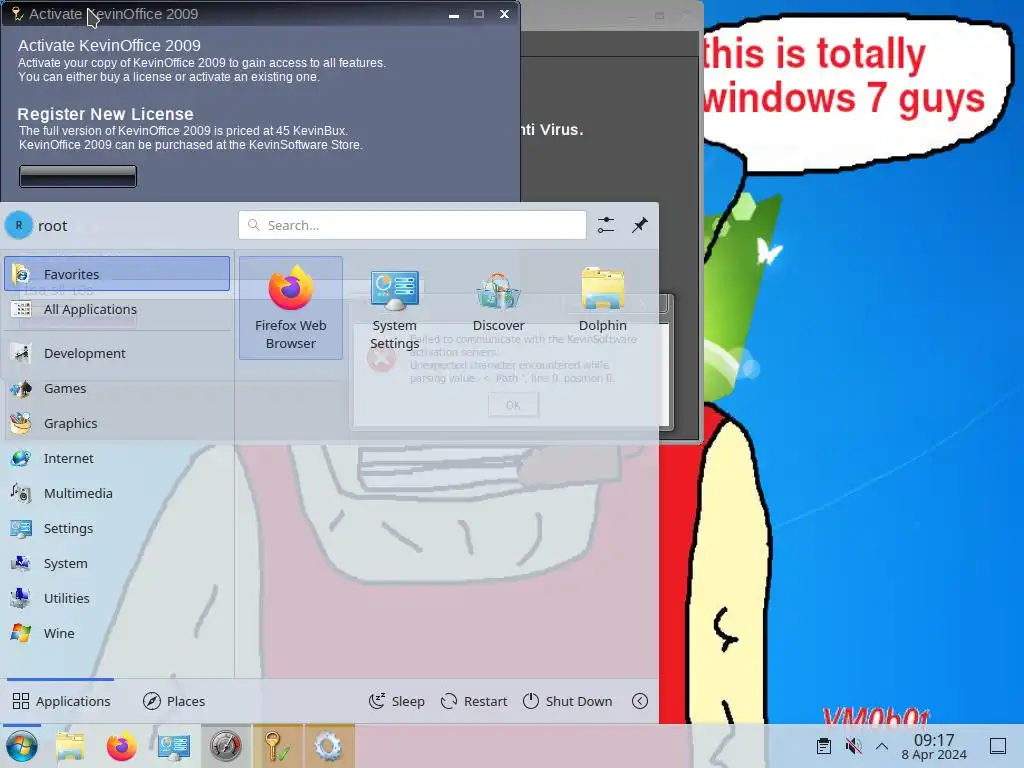The height and width of the screenshot is (768, 1024).
Task: Open the file manager taskbar icon
Action: pos(70,746)
